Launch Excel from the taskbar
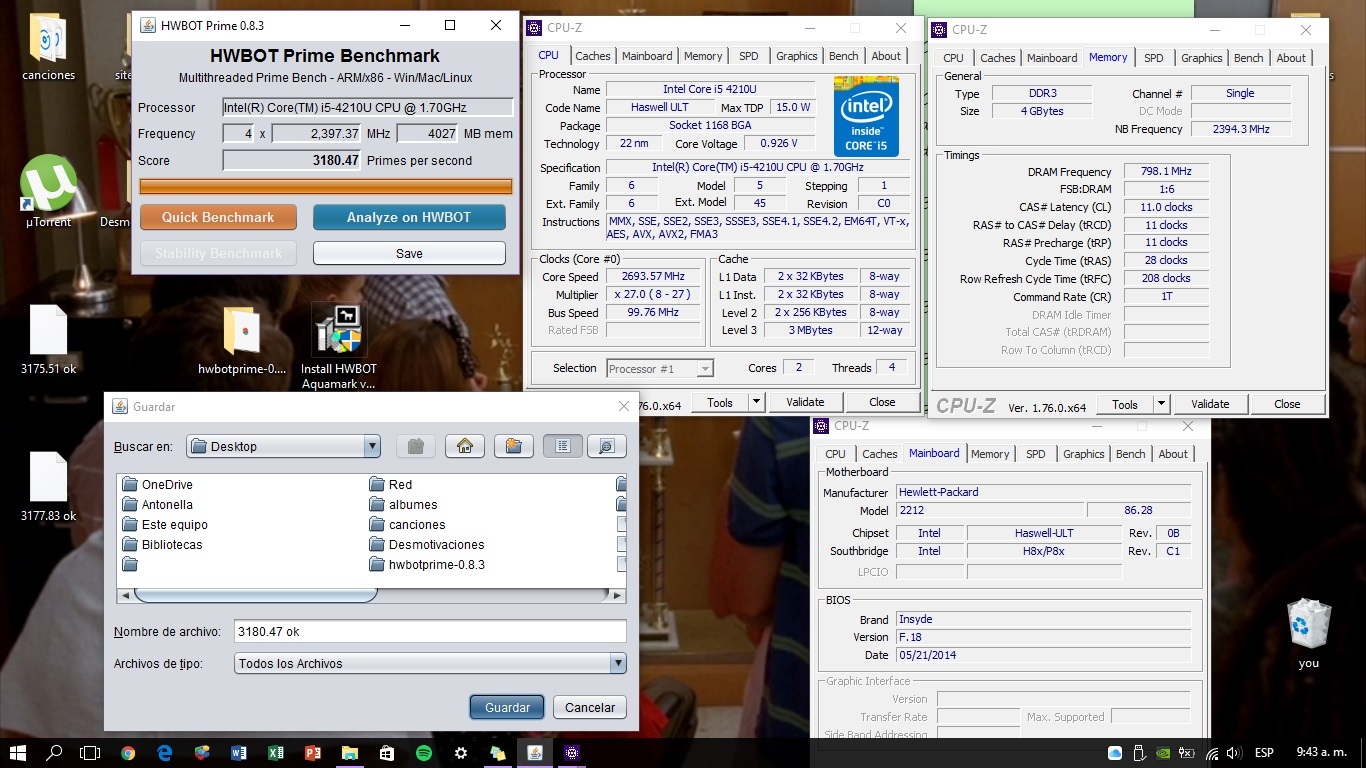The image size is (1366, 768). 275,752
